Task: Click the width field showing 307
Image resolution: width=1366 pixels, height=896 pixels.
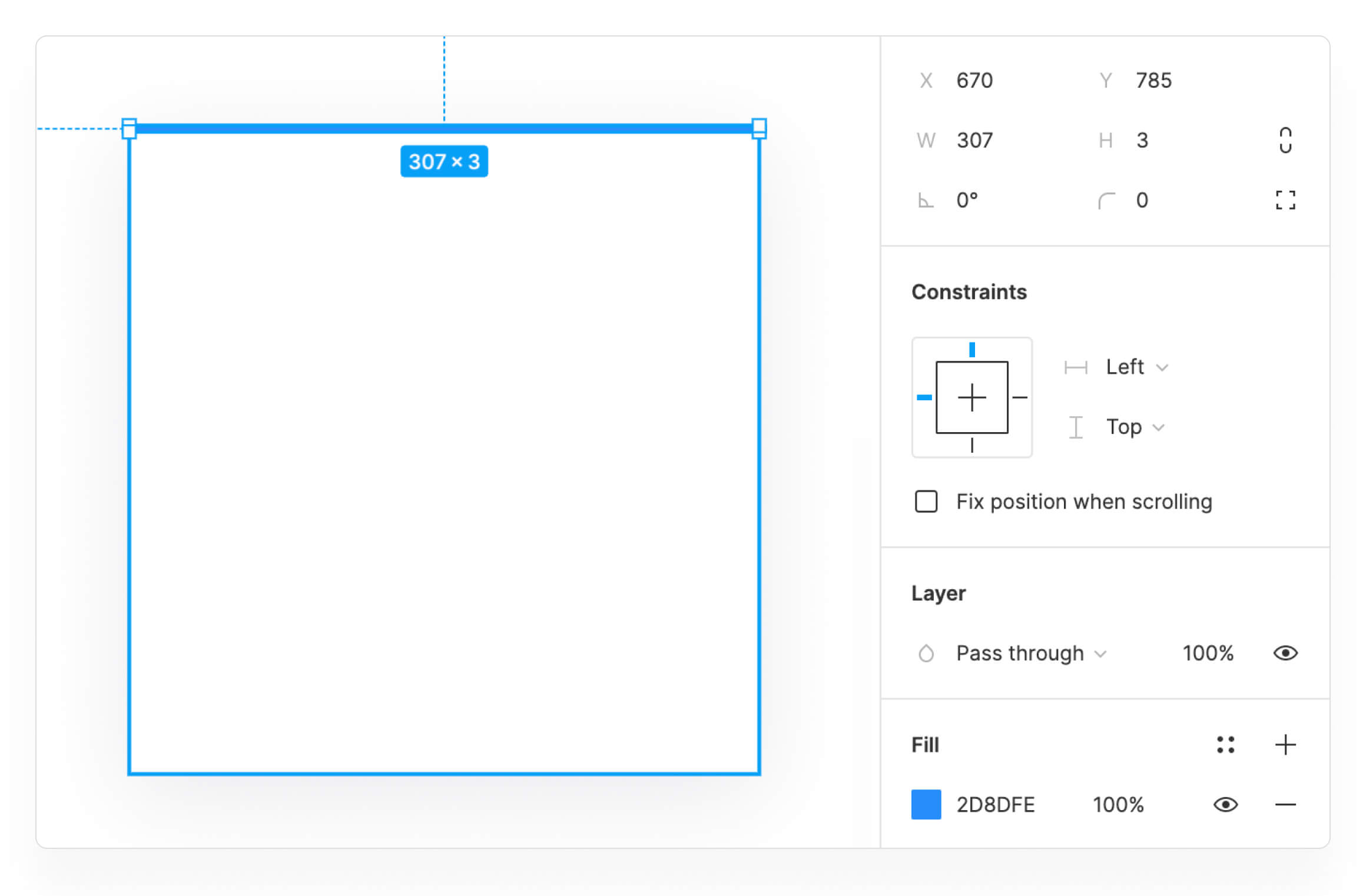Action: point(974,140)
